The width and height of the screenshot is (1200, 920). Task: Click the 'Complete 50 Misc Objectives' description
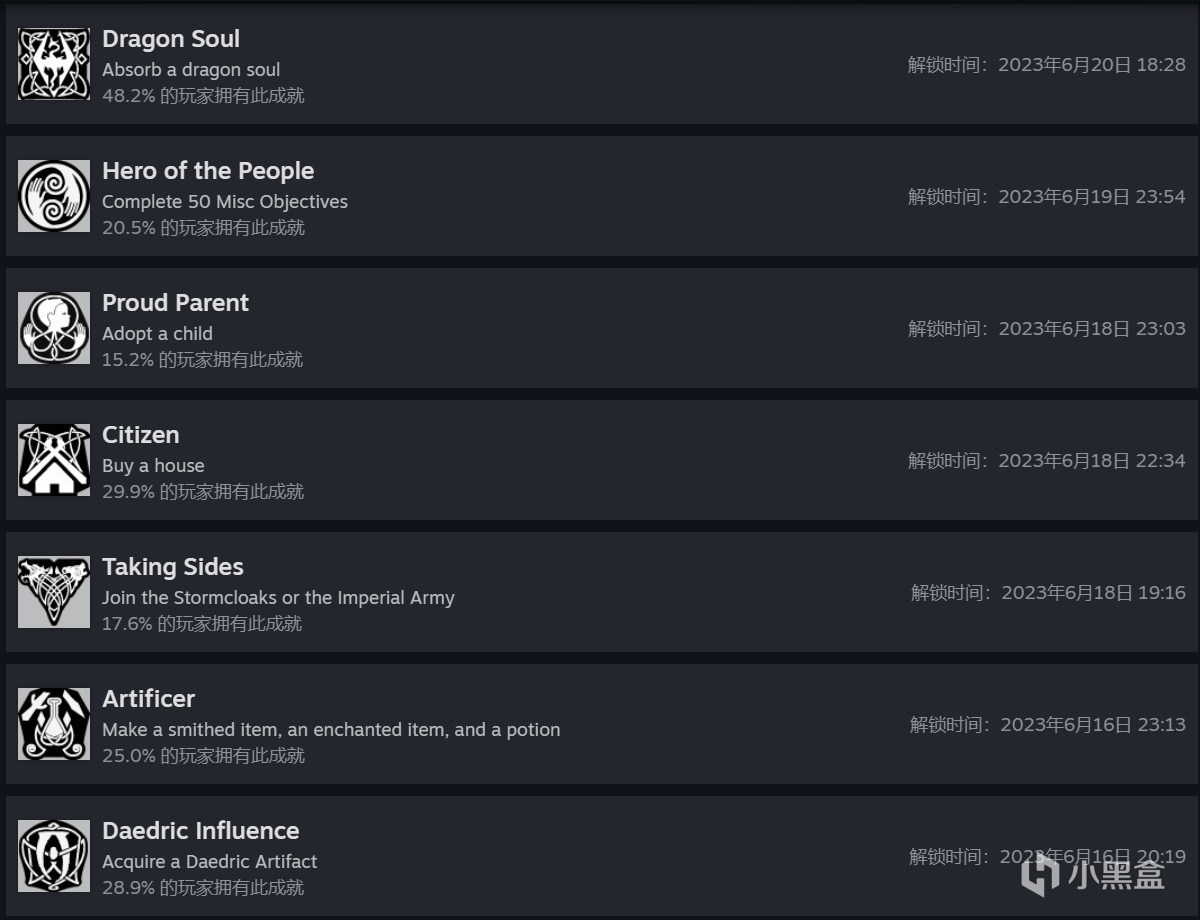(225, 202)
